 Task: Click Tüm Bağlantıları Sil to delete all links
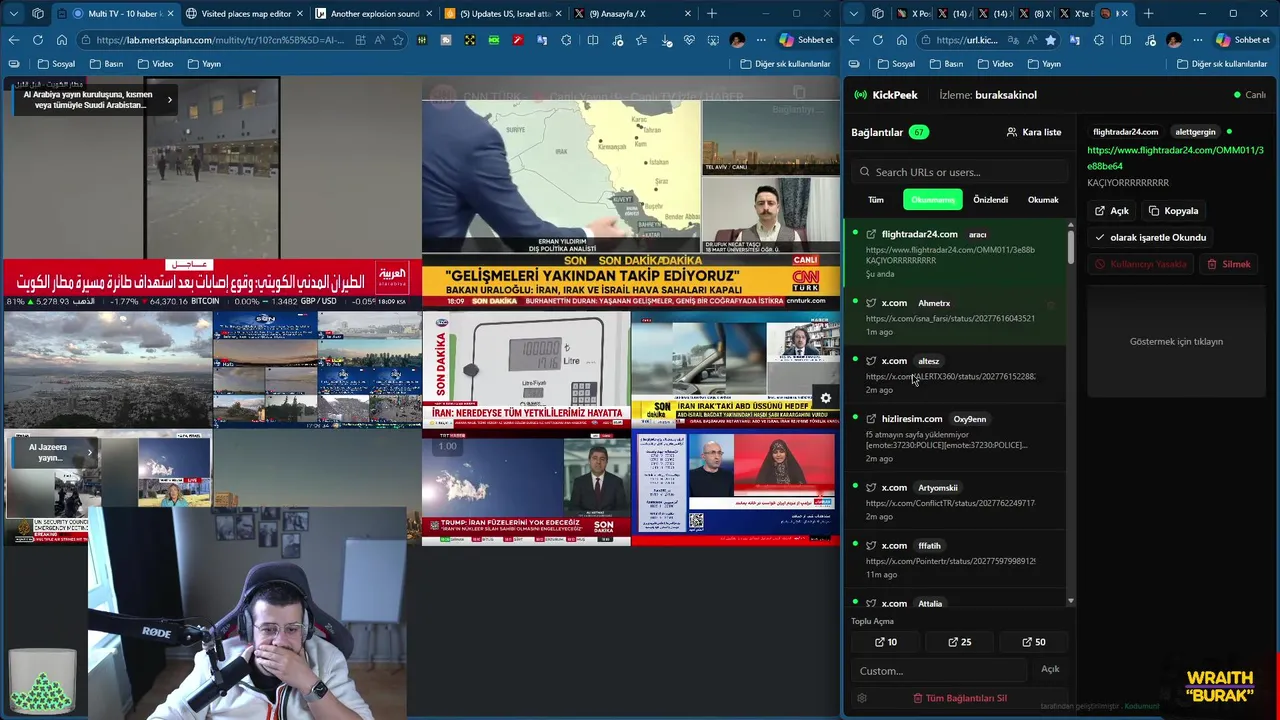[960, 698]
